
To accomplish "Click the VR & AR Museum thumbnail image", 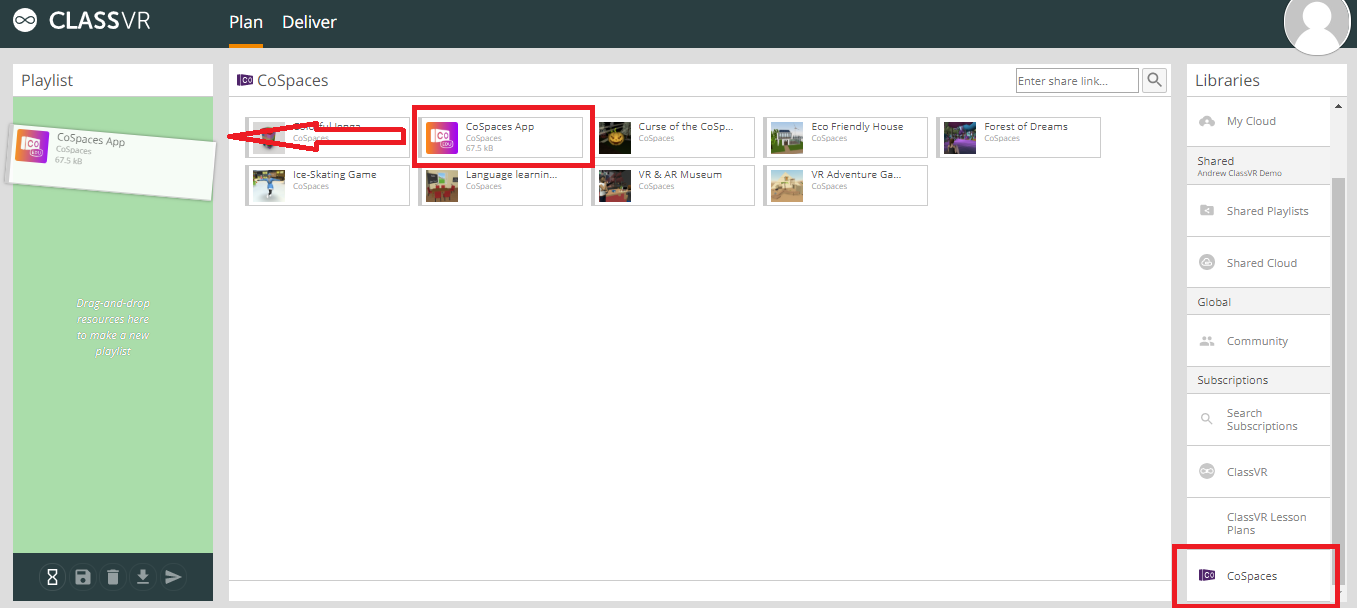I will click(615, 186).
